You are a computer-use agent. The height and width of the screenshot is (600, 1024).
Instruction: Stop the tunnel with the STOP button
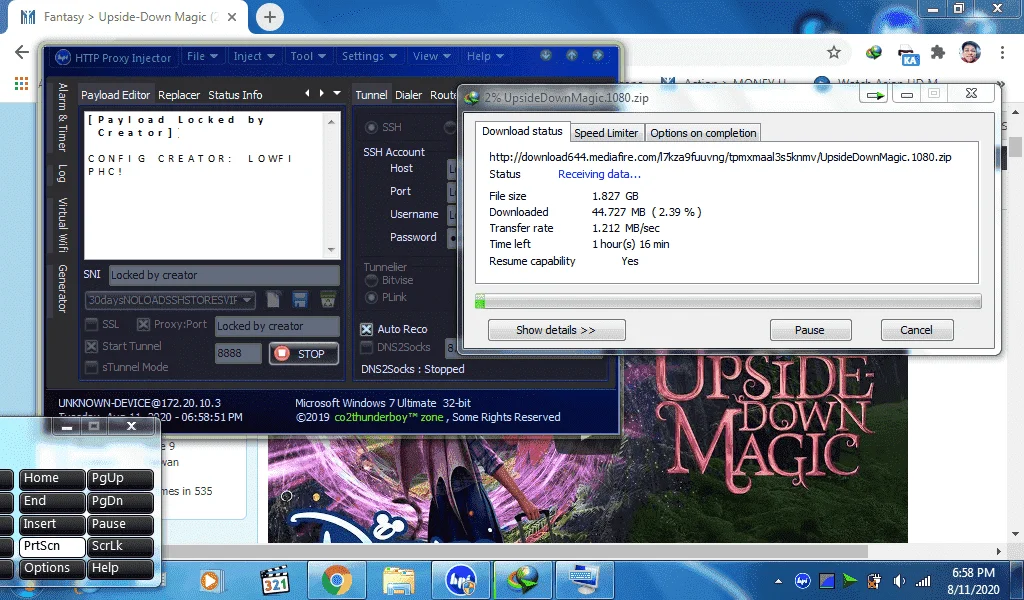coord(304,353)
